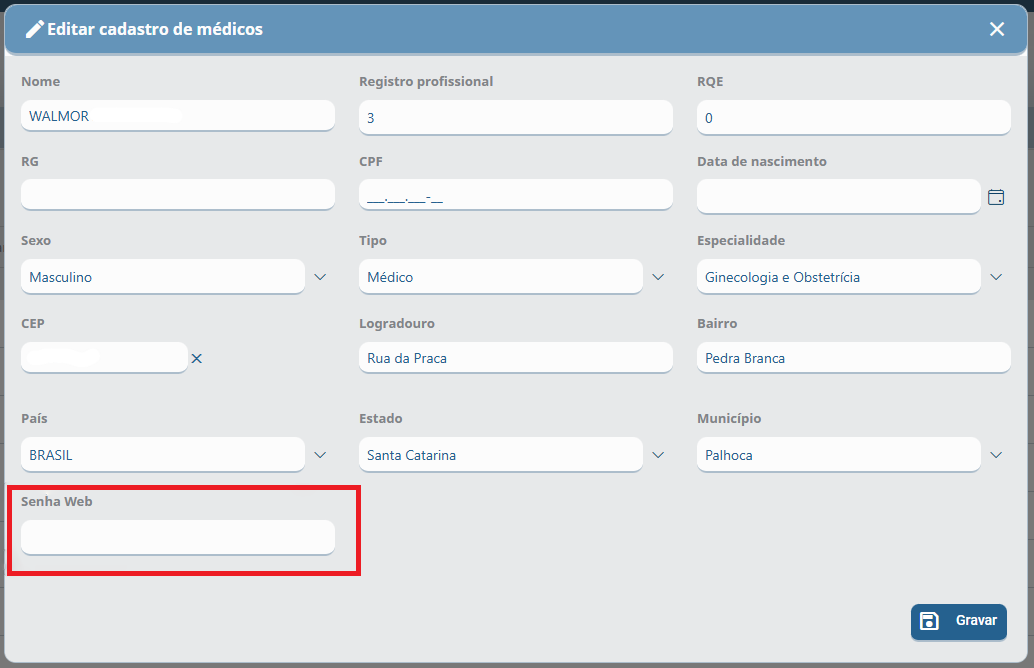Open the Data de nascimento calendar picker

click(996, 197)
